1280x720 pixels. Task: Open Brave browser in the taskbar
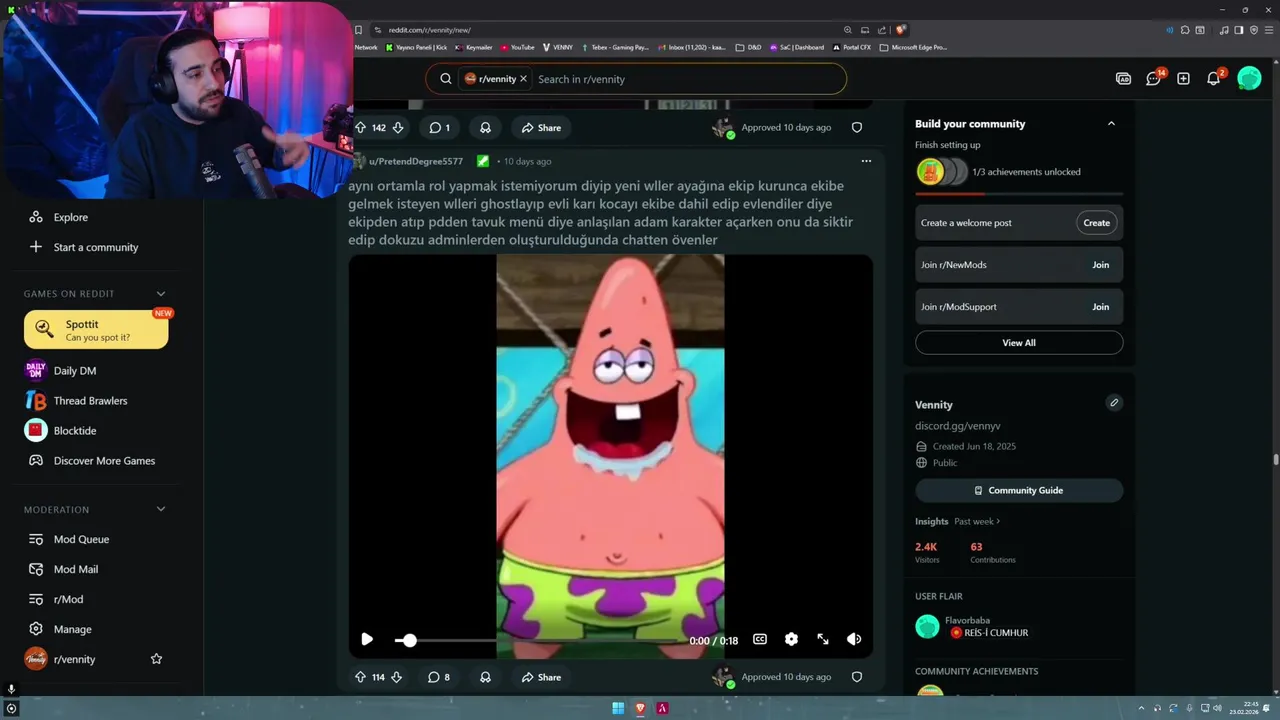point(641,708)
